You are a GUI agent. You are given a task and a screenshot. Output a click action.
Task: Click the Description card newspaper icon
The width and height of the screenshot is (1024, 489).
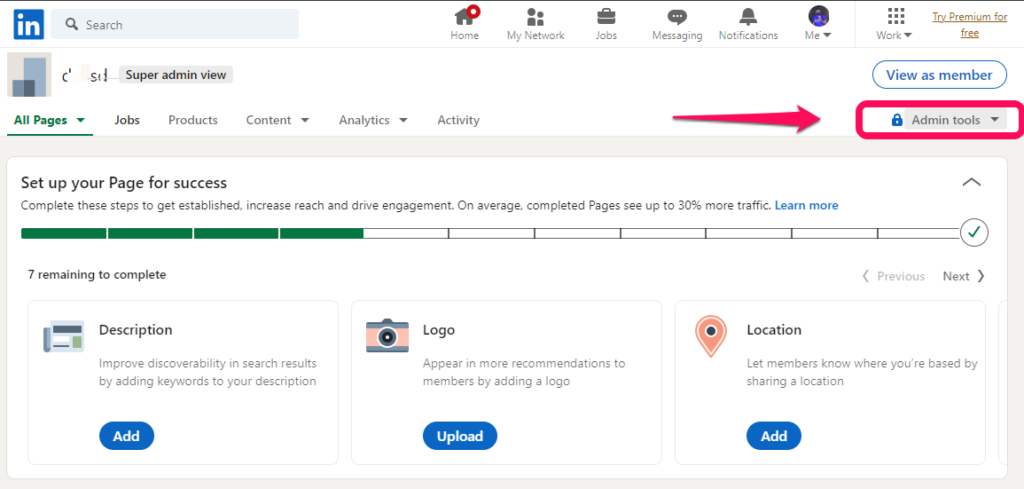63,337
